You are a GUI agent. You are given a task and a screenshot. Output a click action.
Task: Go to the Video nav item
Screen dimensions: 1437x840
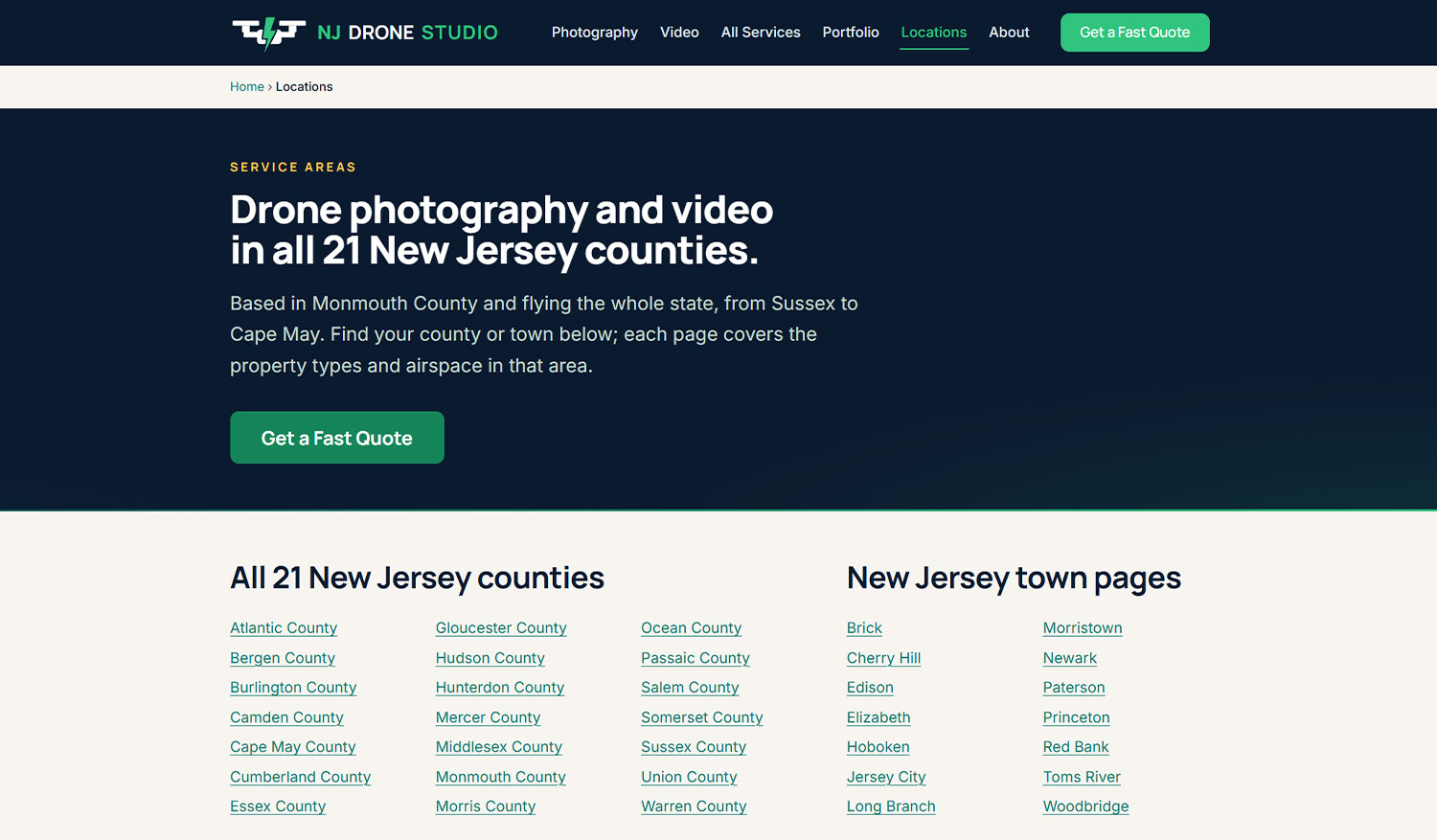click(679, 33)
